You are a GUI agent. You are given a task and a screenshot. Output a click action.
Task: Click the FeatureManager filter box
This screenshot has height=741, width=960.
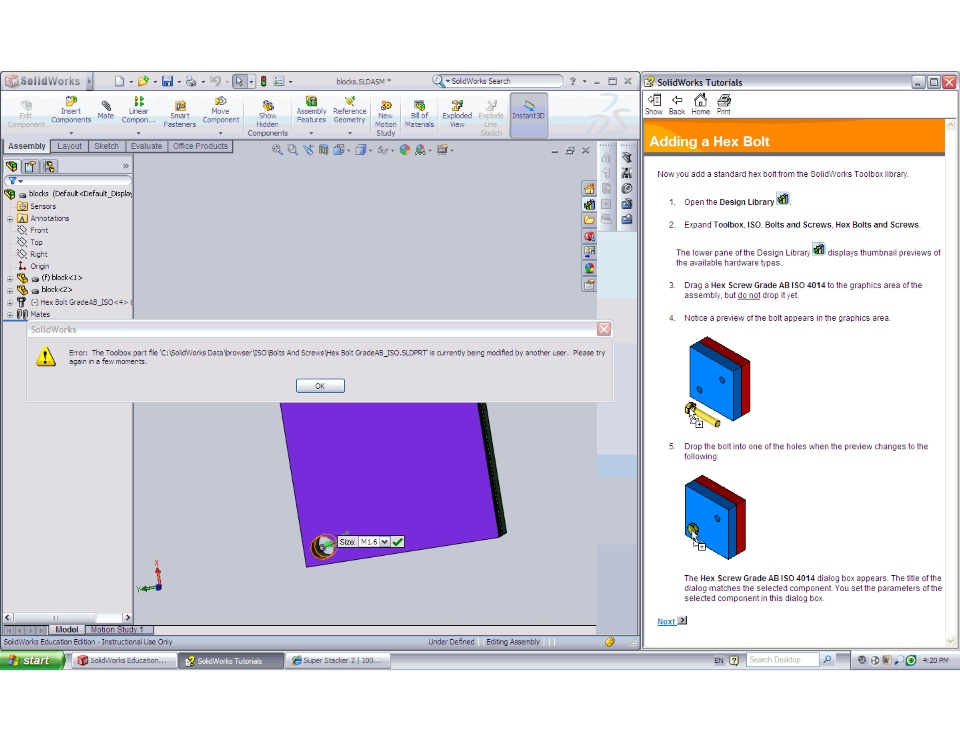pos(68,181)
